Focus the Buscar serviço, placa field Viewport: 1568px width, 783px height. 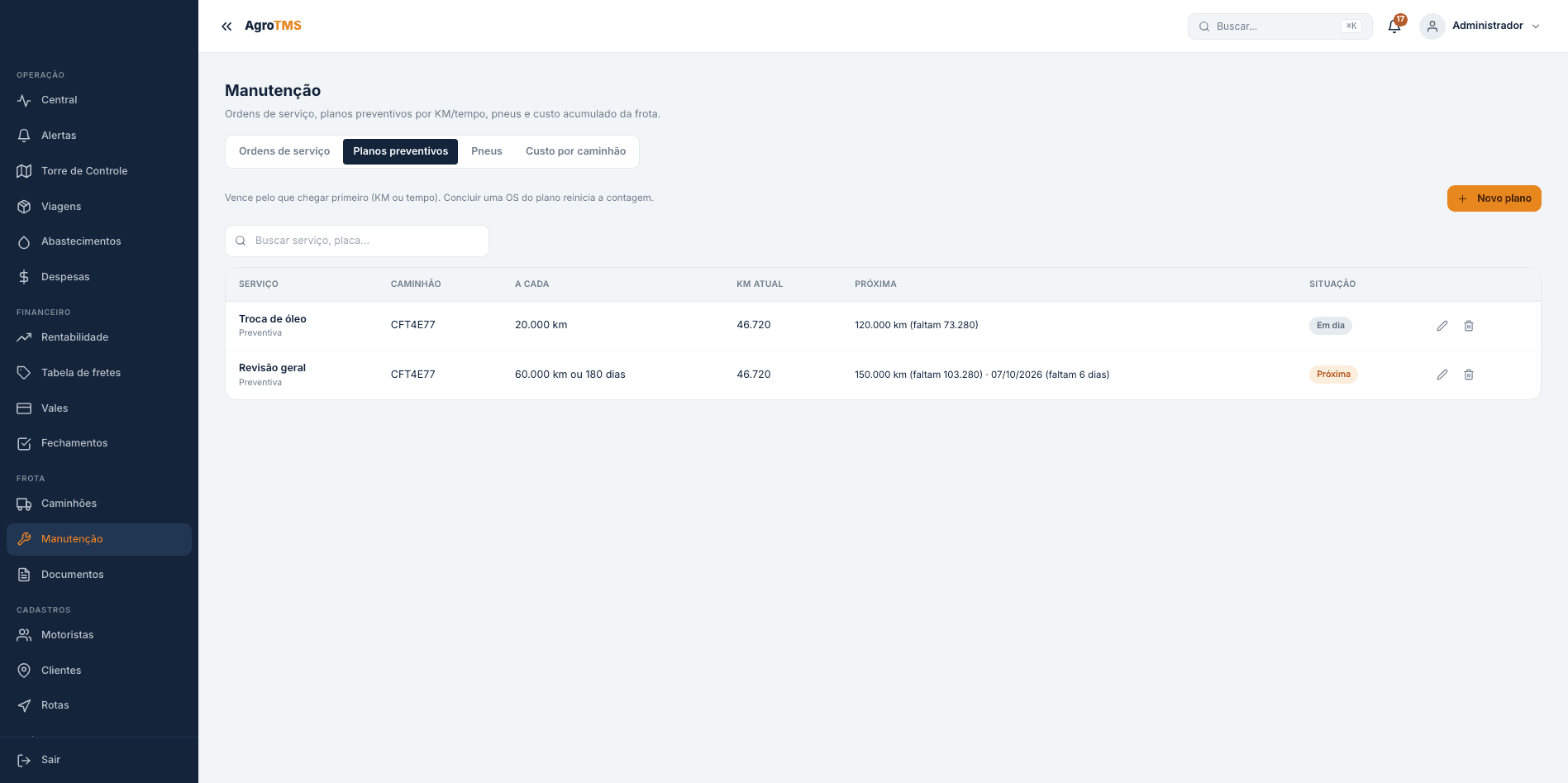pos(357,241)
